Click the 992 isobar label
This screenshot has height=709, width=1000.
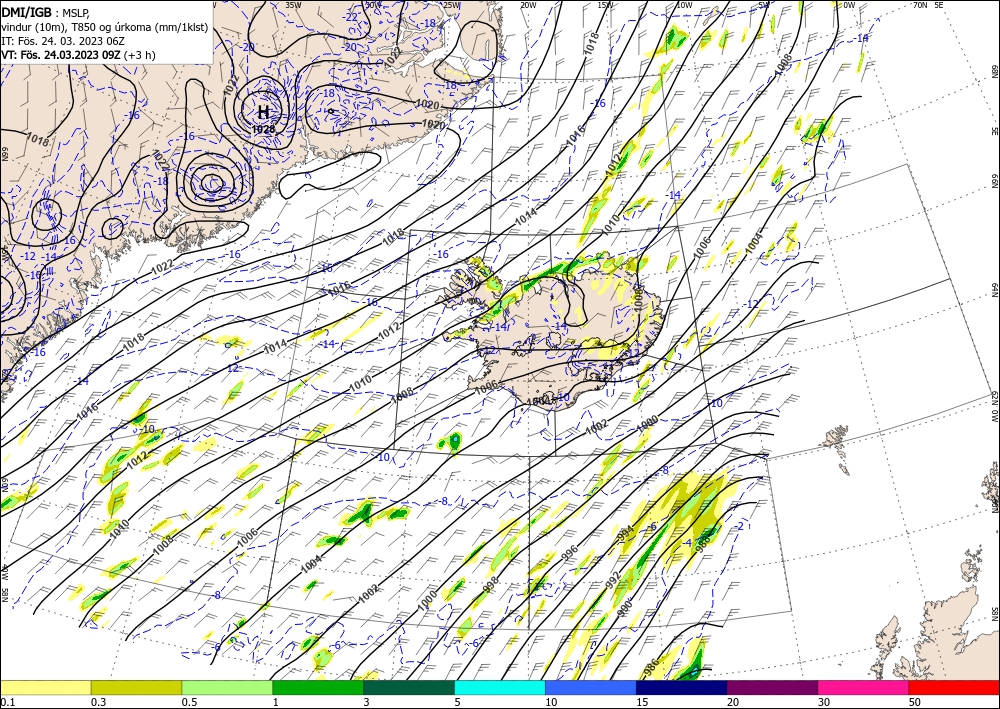click(612, 580)
